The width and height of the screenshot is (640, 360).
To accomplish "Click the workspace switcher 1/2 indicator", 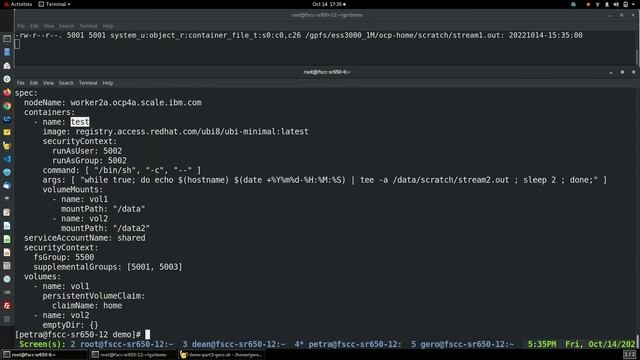I will pyautogui.click(x=629, y=354).
